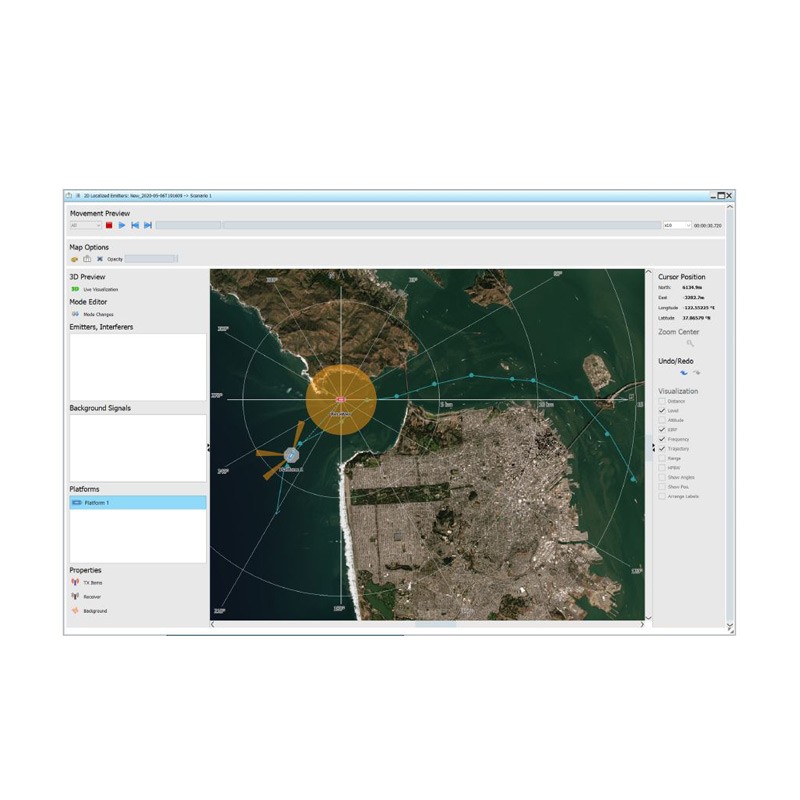Tick the Arrange Labels checkbox
Screen dimensions: 800x800
pos(661,496)
